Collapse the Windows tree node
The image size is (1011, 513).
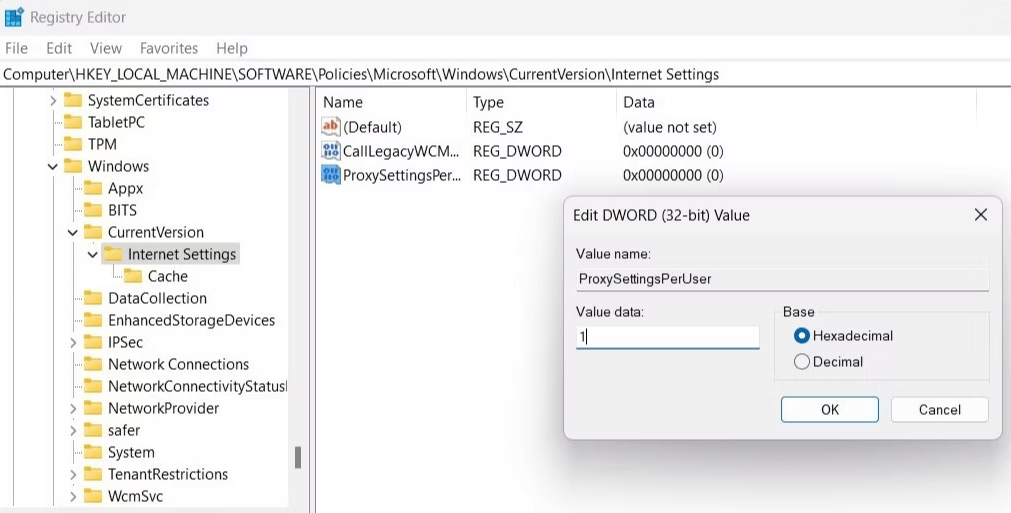[52, 167]
